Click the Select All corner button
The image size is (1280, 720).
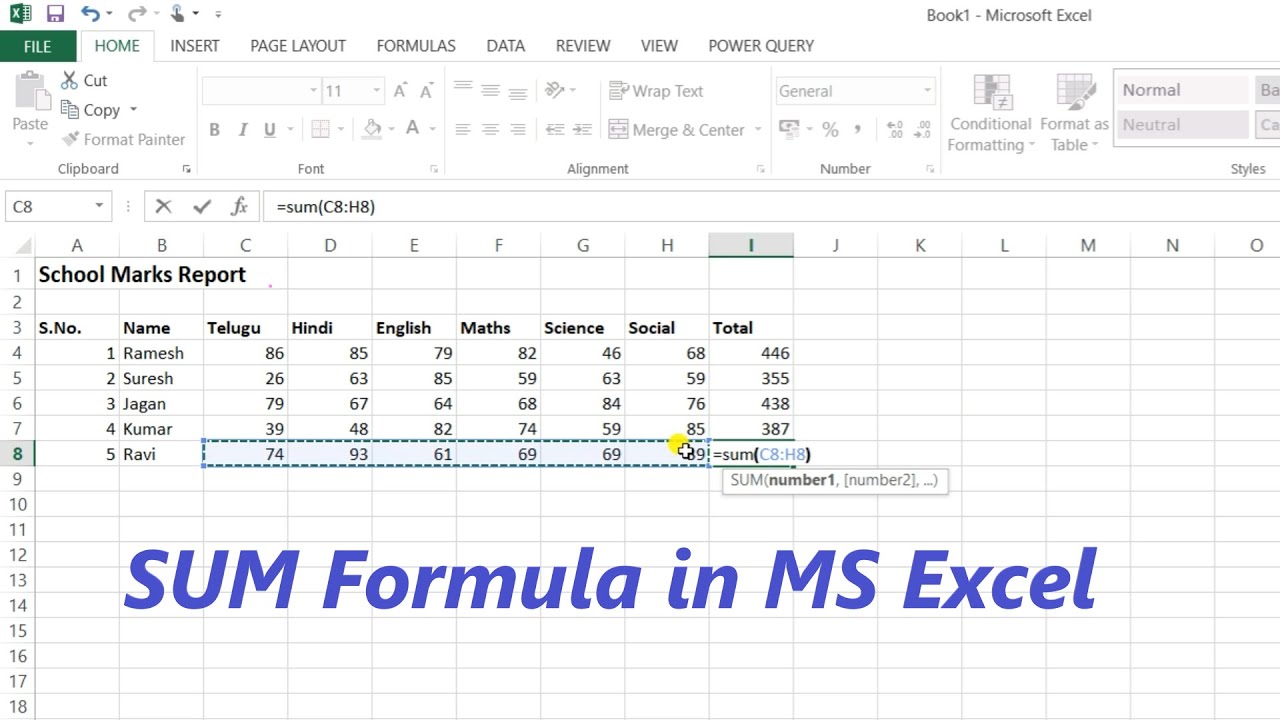[x=17, y=245]
